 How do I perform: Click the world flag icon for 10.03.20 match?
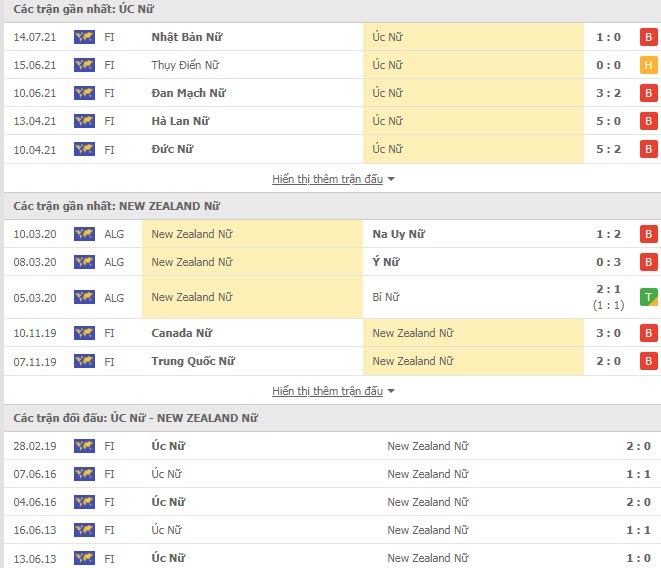point(84,234)
